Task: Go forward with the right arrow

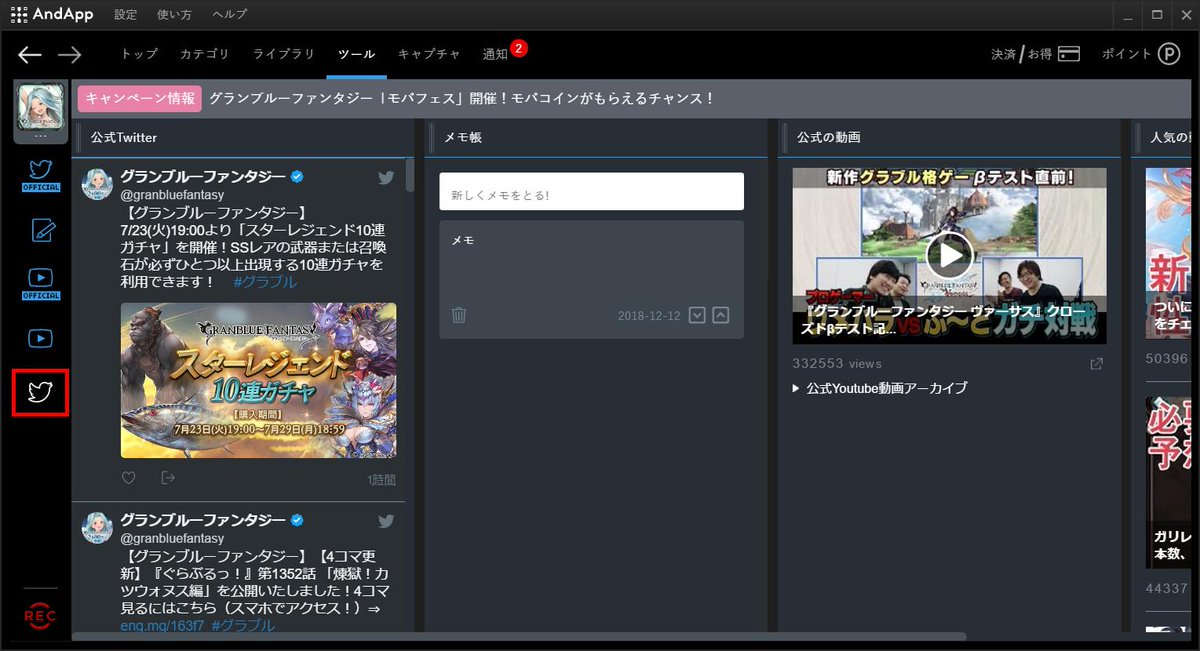Action: click(69, 55)
